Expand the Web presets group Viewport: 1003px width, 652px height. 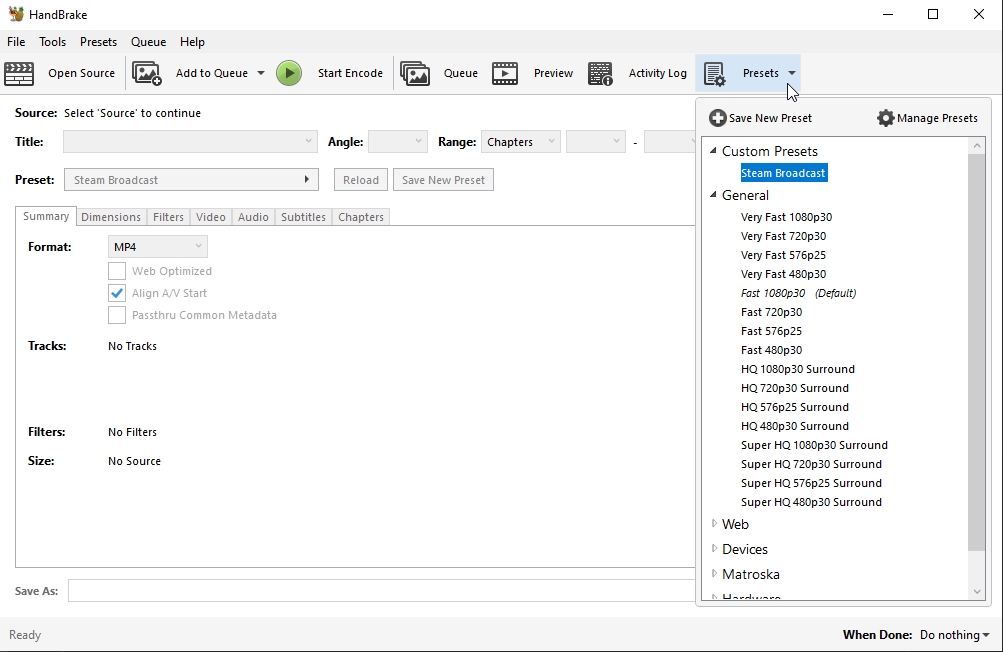click(x=714, y=523)
